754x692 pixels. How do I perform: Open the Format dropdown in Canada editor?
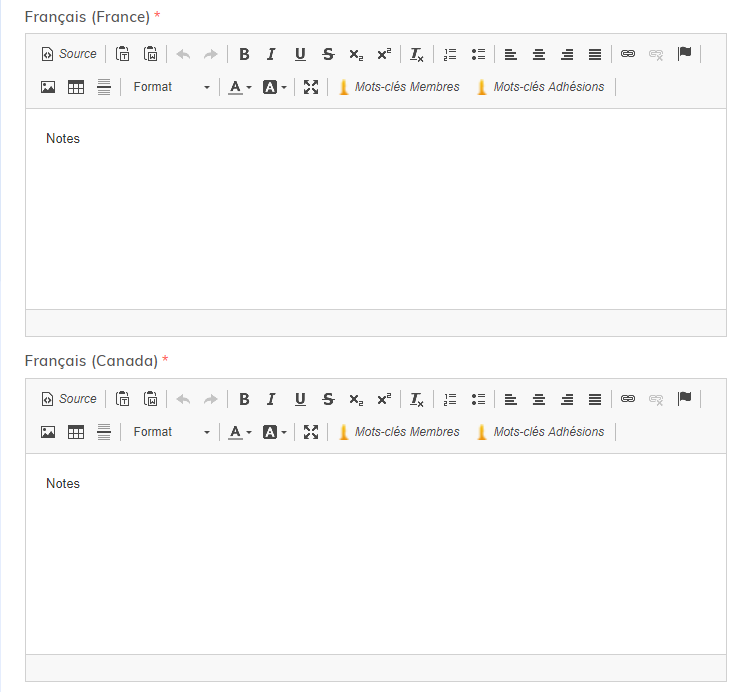point(171,432)
